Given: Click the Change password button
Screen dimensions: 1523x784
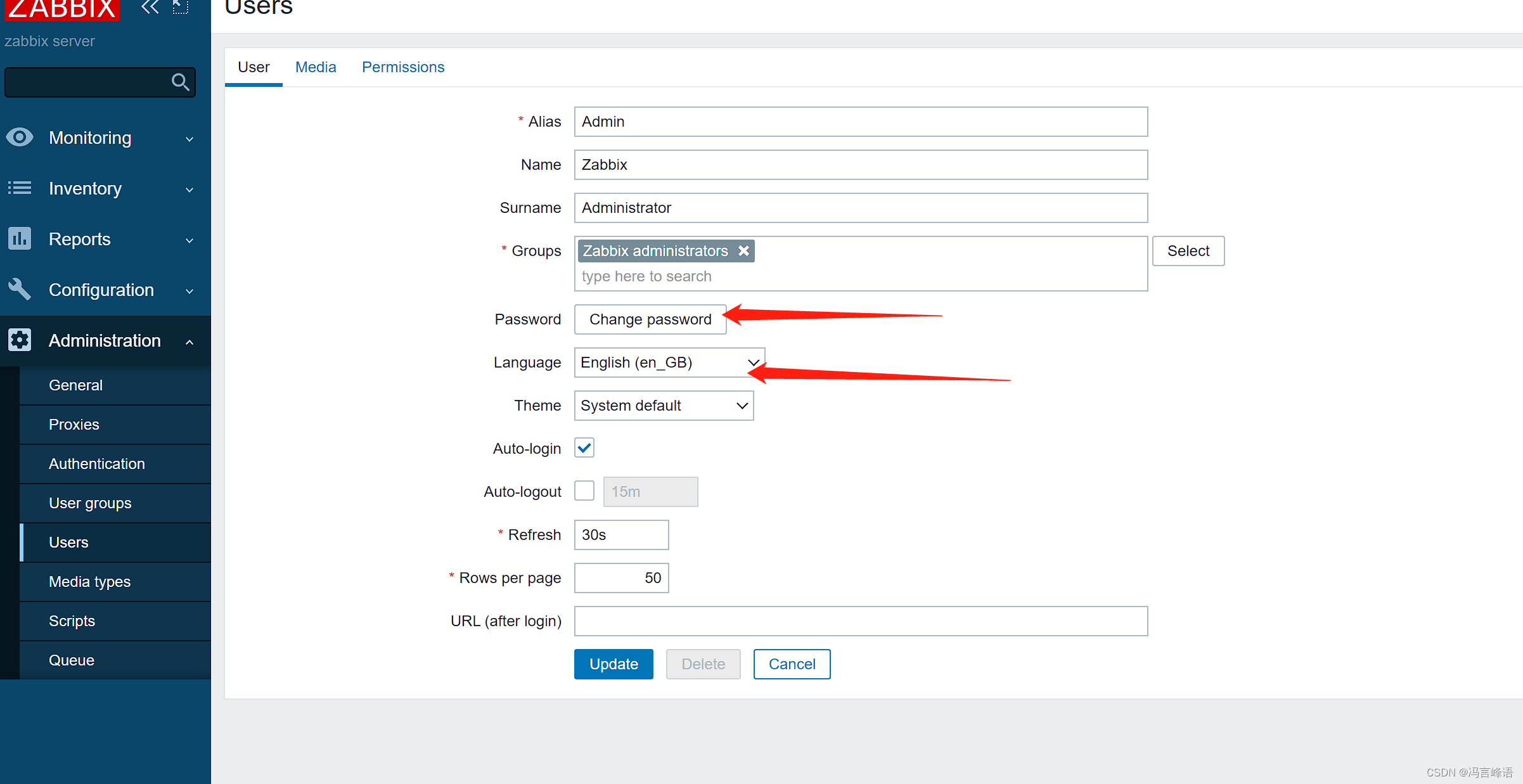Looking at the screenshot, I should tap(650, 319).
